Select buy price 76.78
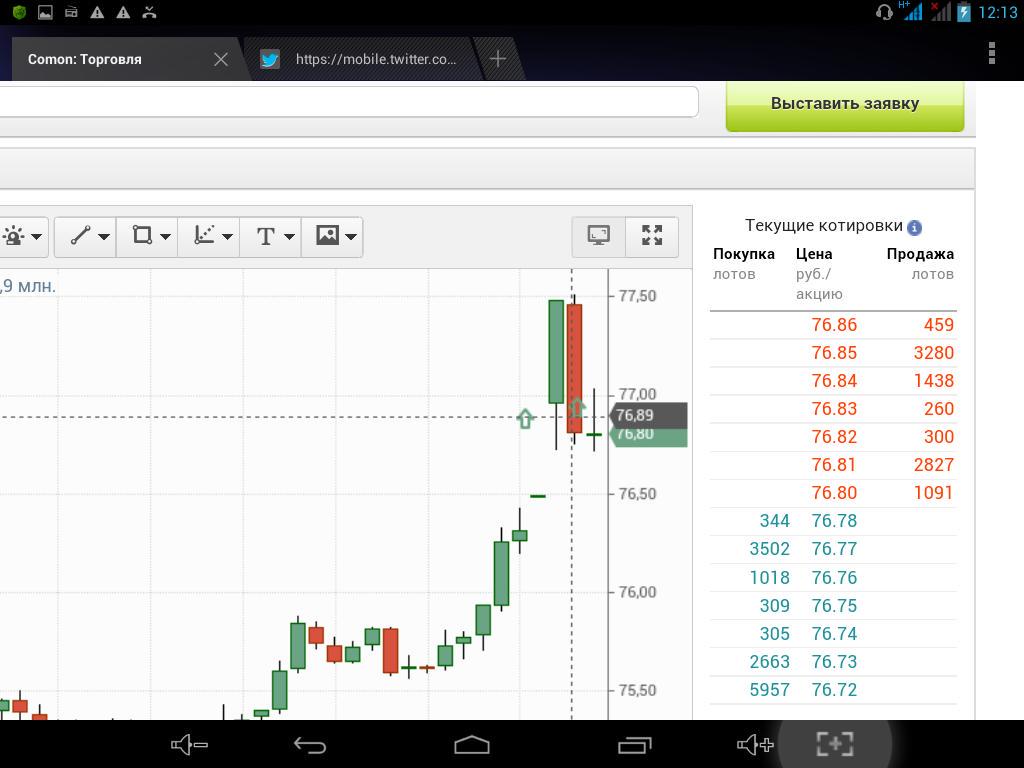 coord(834,521)
